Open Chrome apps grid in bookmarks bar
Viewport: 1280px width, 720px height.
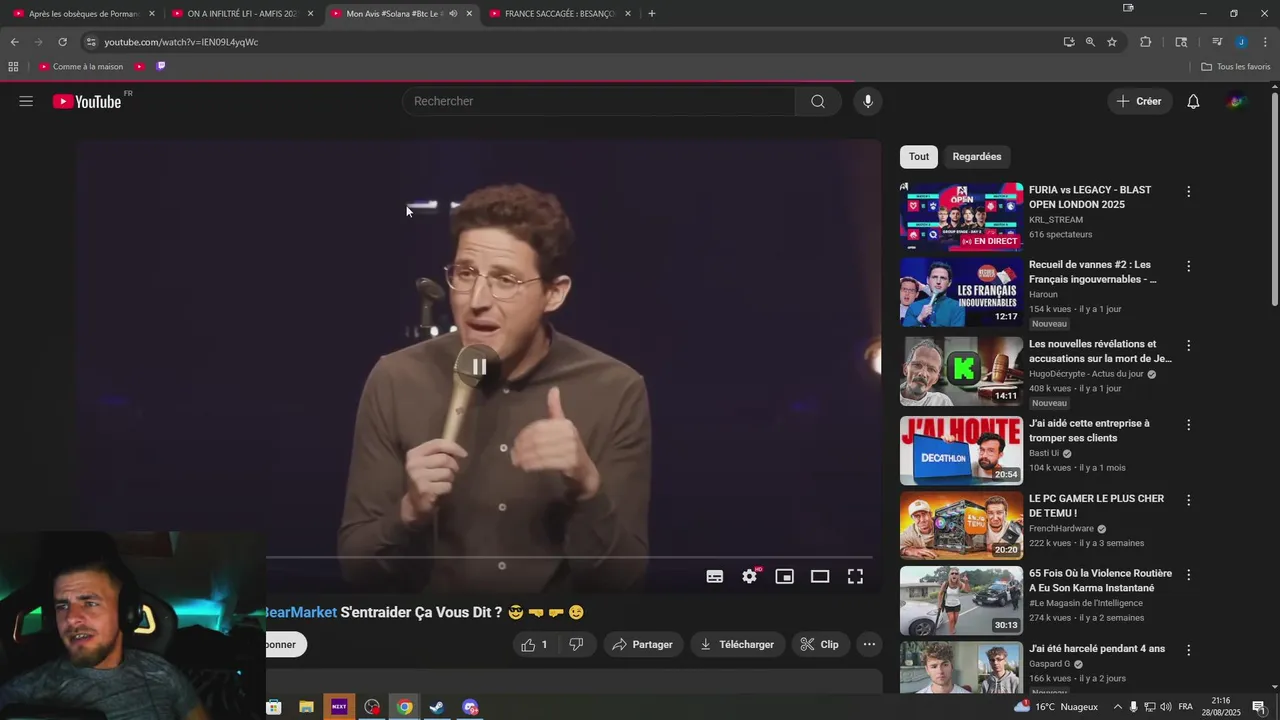[13, 67]
